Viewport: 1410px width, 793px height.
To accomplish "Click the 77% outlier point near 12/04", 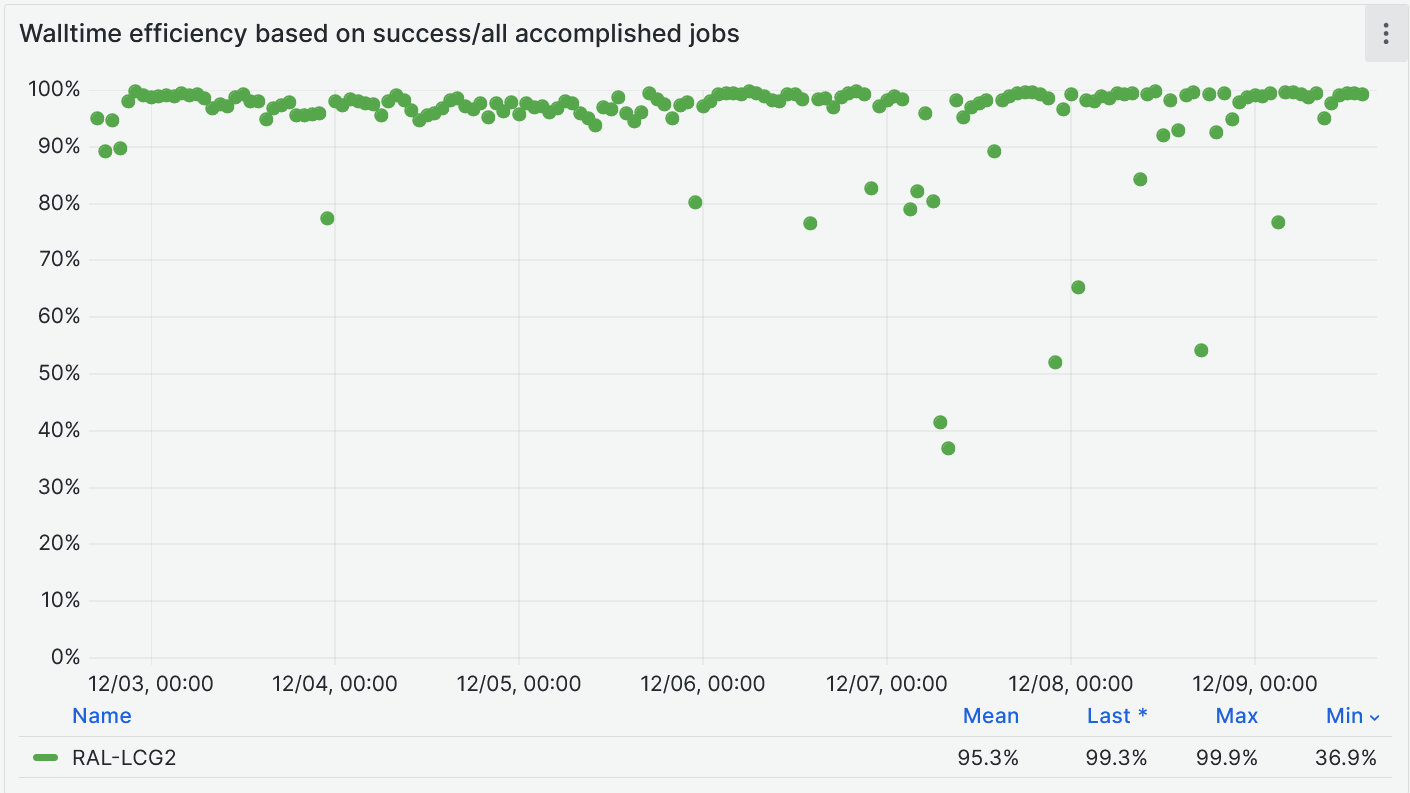I will [327, 218].
